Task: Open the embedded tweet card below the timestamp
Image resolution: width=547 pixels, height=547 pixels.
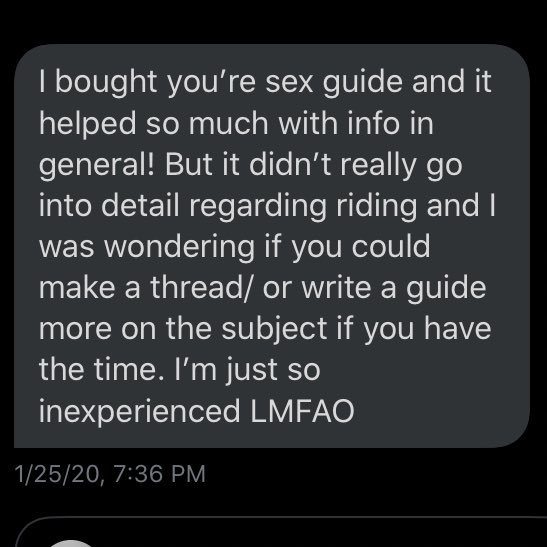Action: point(281,531)
